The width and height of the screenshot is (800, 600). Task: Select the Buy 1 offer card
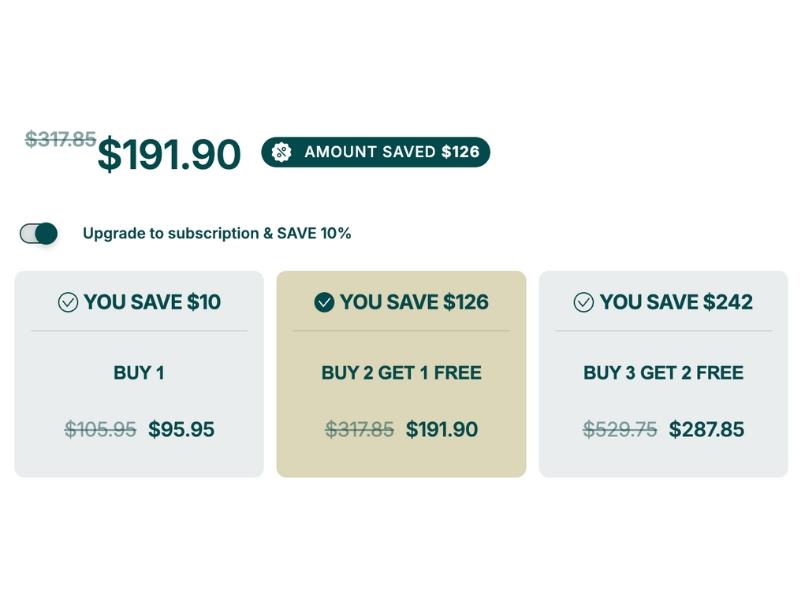pos(139,373)
